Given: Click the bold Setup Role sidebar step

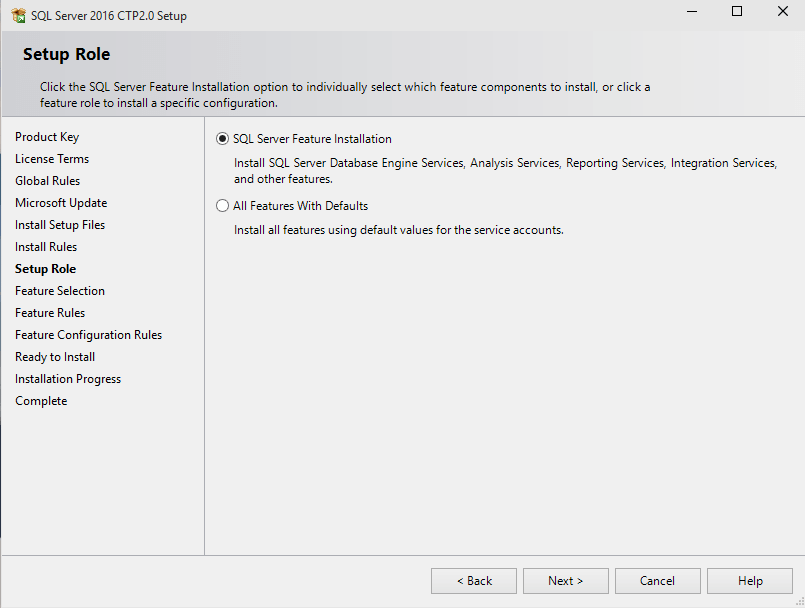Looking at the screenshot, I should coord(46,269).
